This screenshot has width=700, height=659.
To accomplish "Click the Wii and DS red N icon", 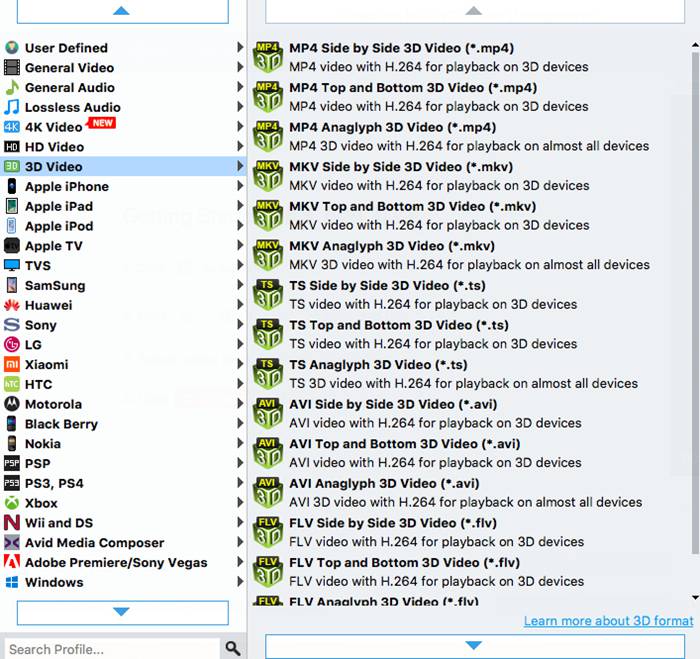I will click(12, 522).
